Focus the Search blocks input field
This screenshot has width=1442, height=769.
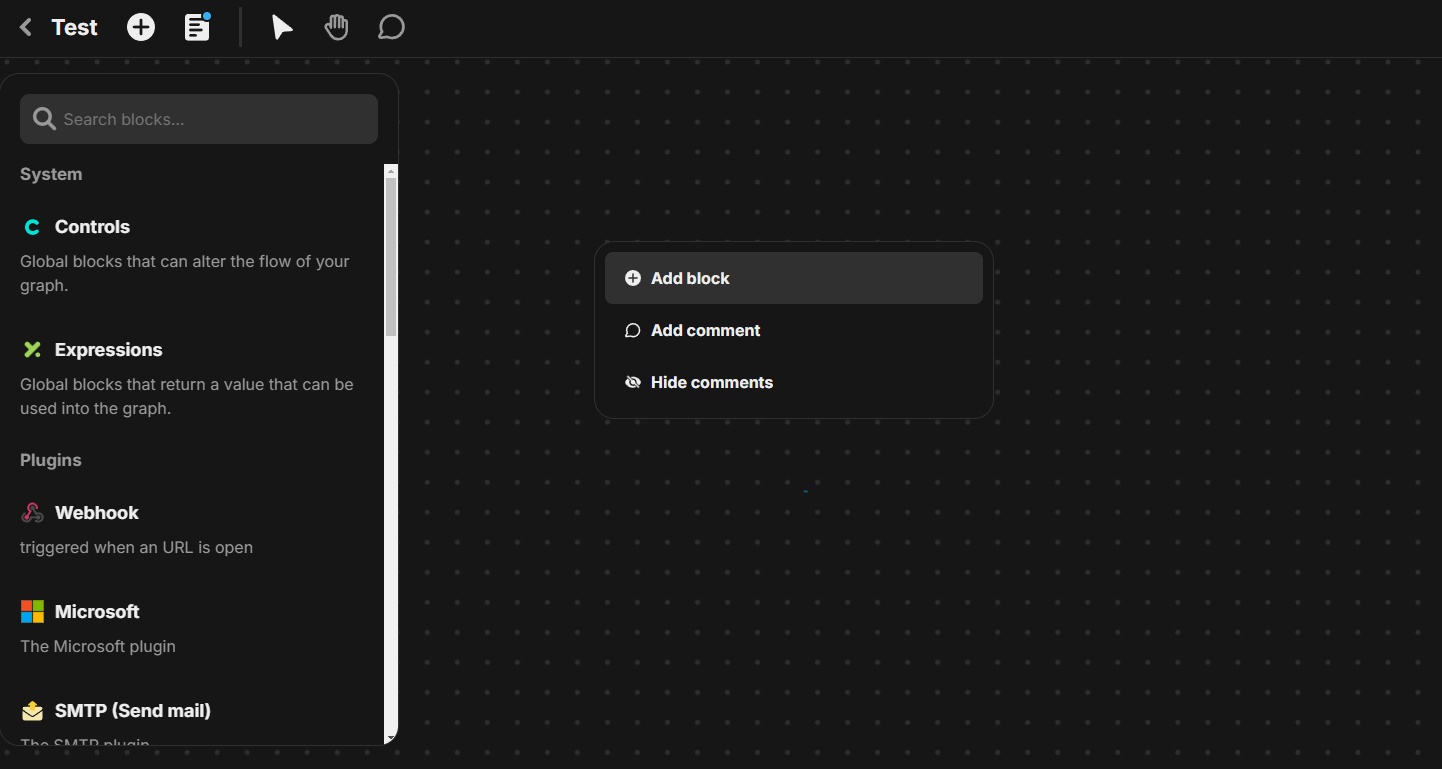199,119
